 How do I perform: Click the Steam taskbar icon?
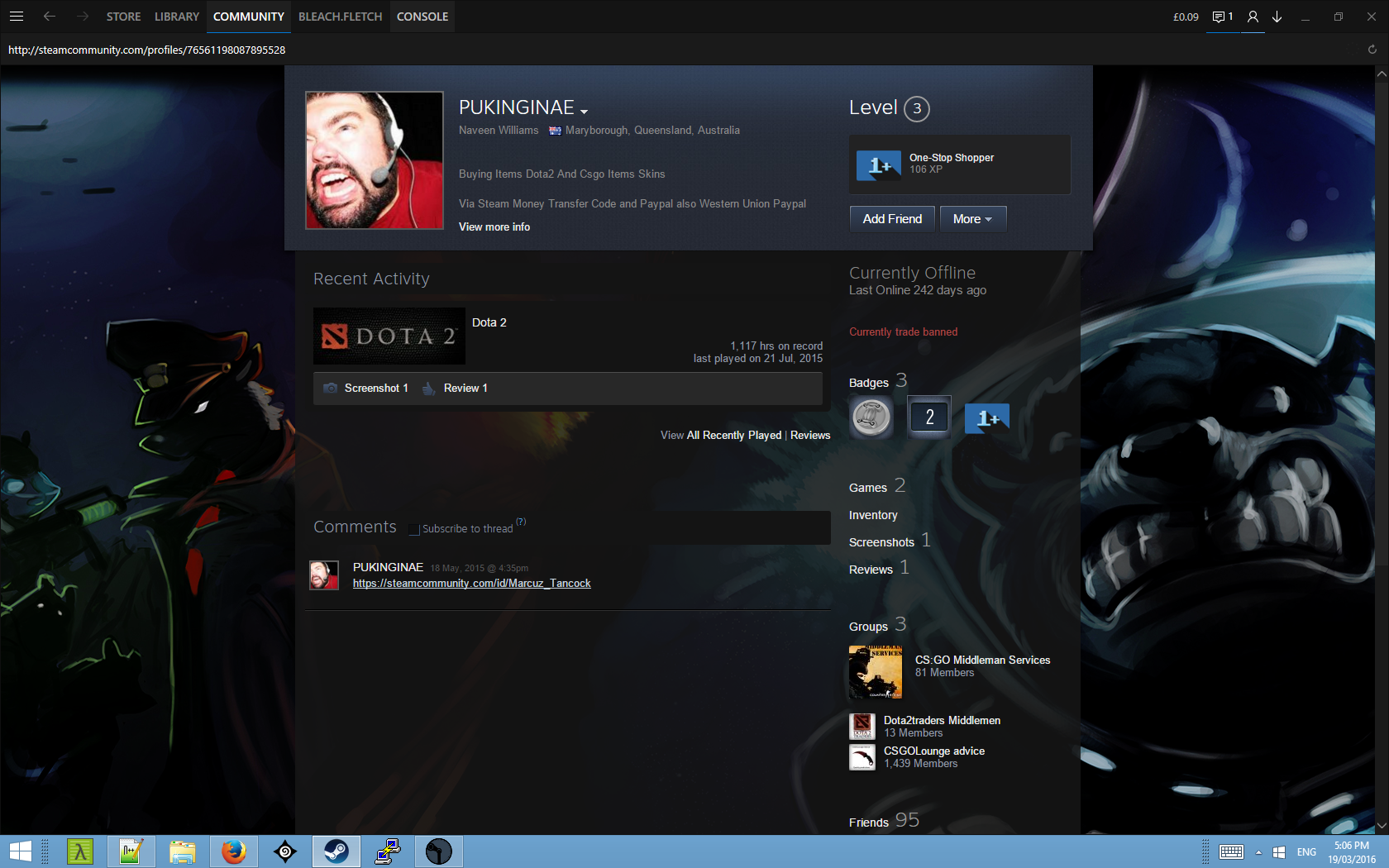pyautogui.click(x=336, y=851)
